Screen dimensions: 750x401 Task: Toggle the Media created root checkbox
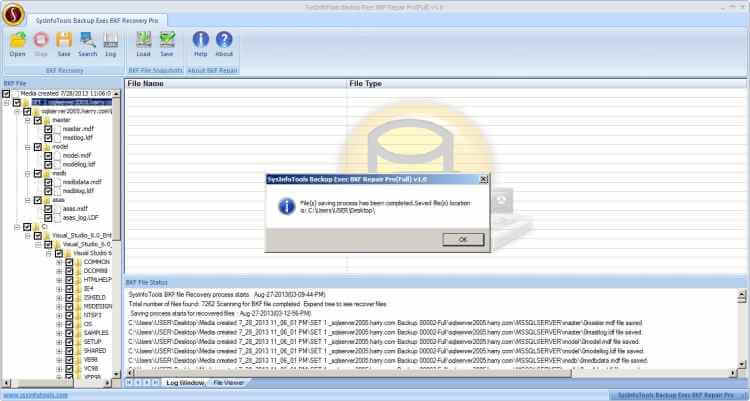point(6,94)
